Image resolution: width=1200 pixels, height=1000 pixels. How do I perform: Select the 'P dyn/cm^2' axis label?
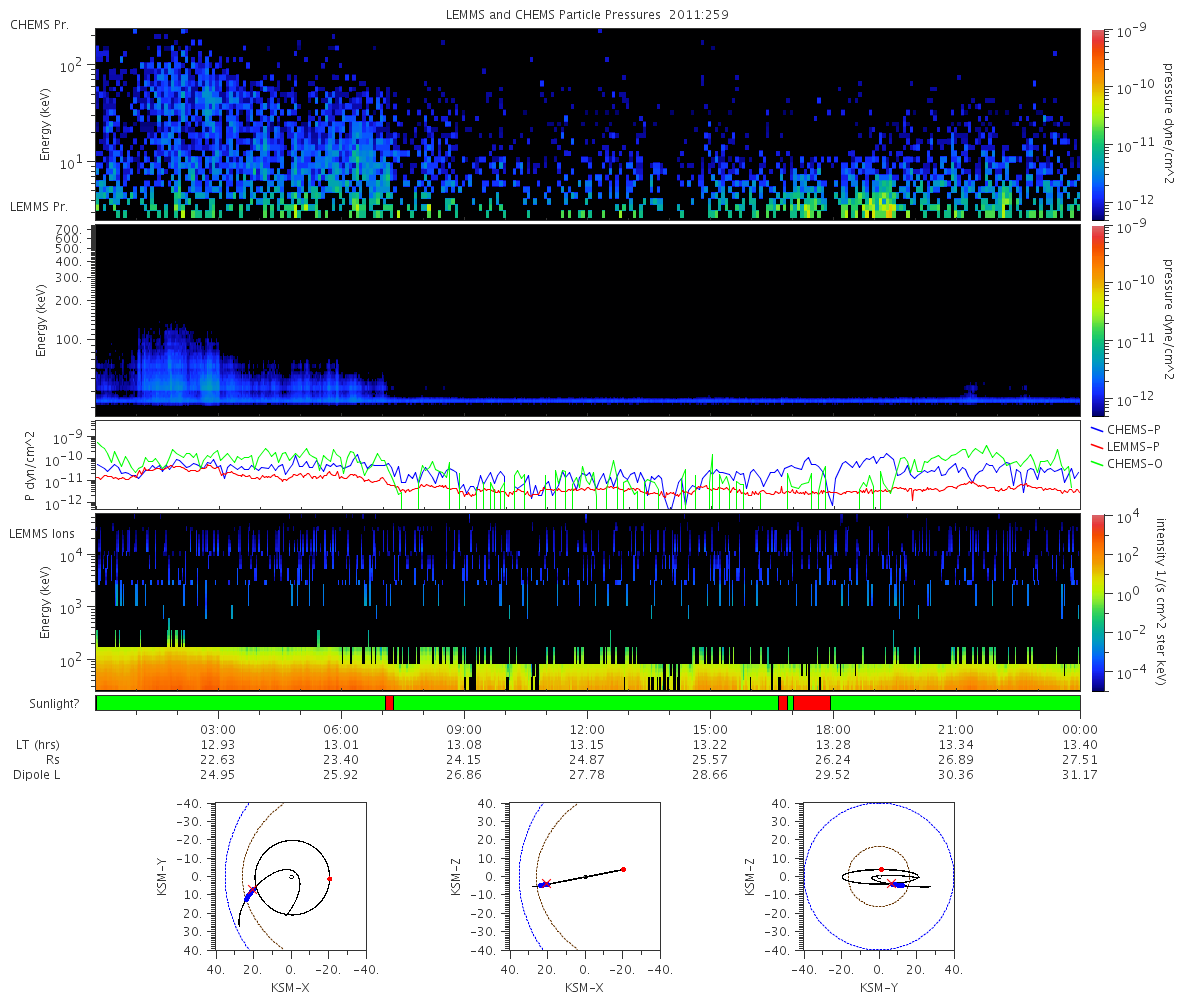pyautogui.click(x=31, y=466)
